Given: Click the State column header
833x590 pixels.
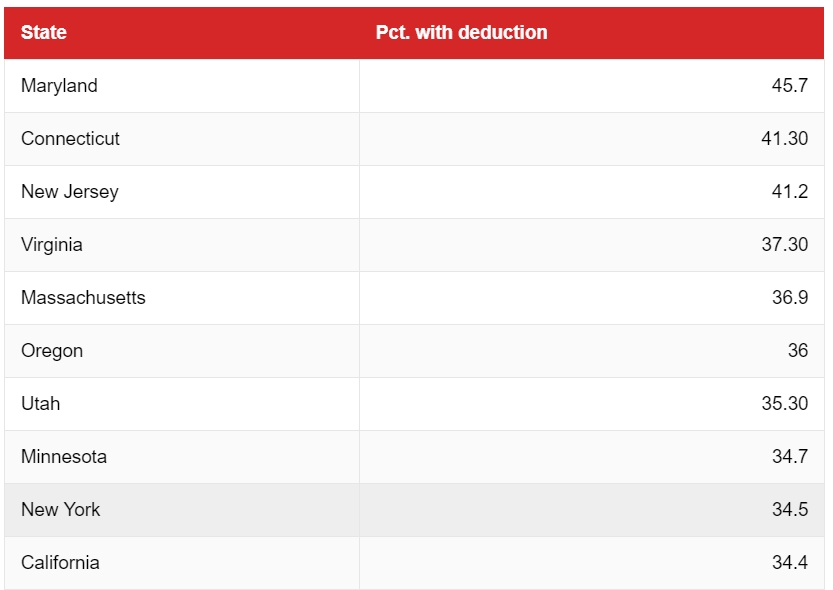Looking at the screenshot, I should pyautogui.click(x=44, y=32).
